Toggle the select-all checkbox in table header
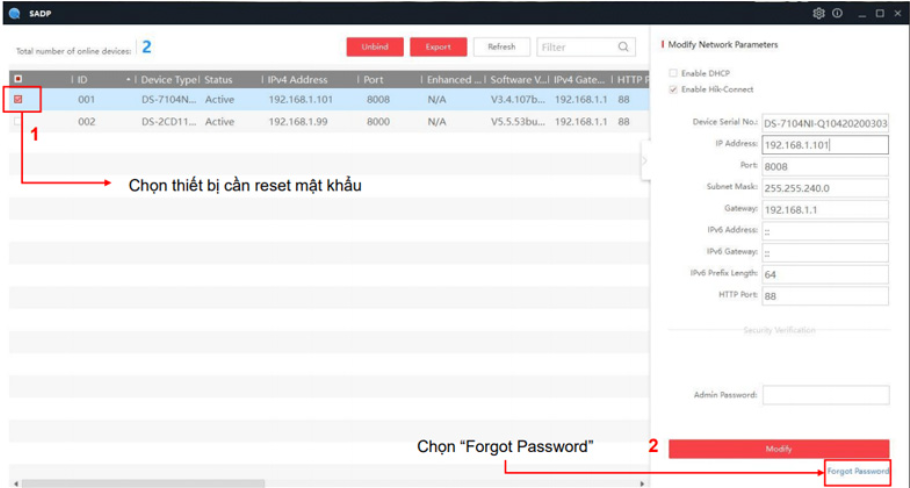The width and height of the screenshot is (910, 488). pos(18,79)
